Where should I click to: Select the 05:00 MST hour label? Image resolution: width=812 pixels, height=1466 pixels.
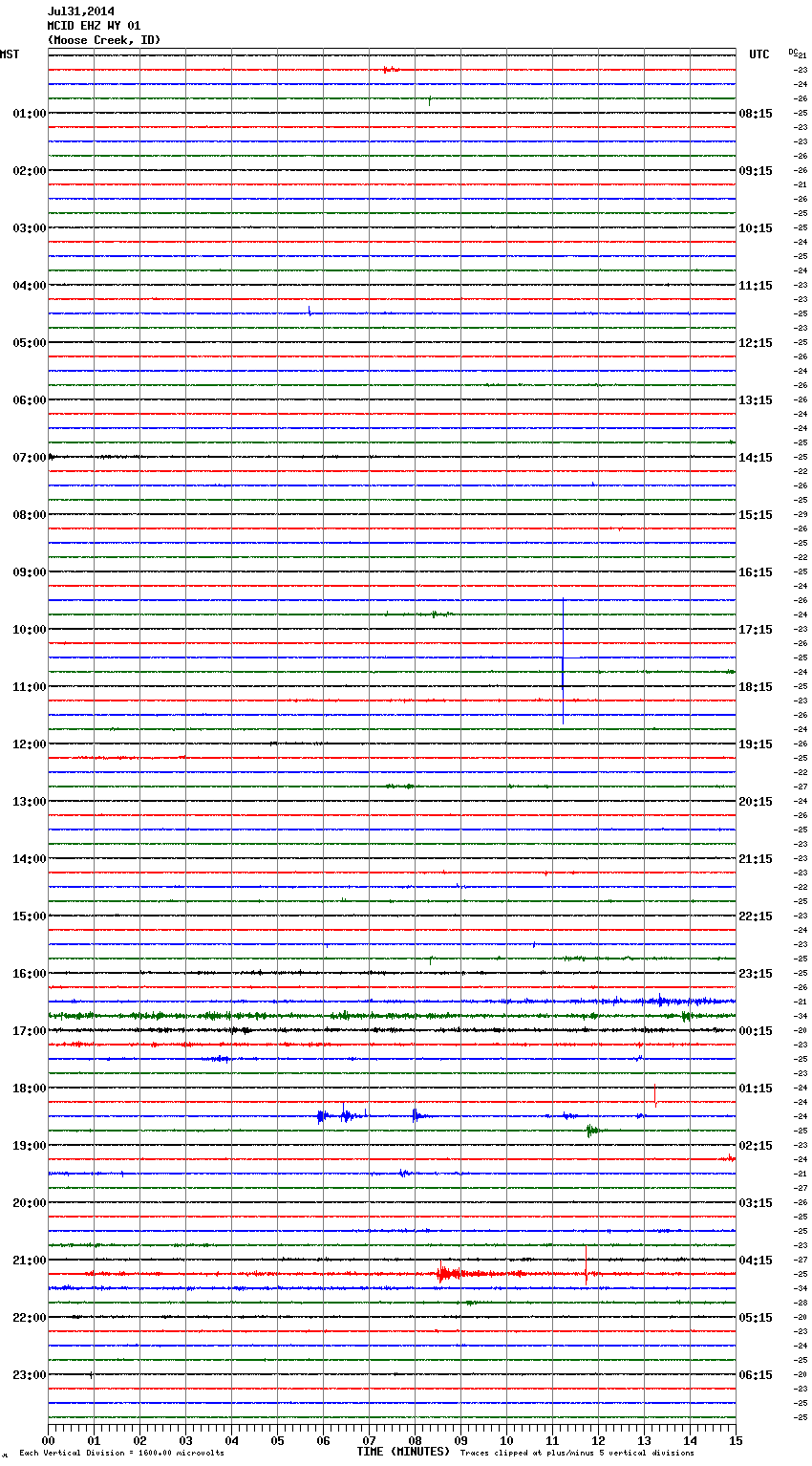[x=30, y=343]
